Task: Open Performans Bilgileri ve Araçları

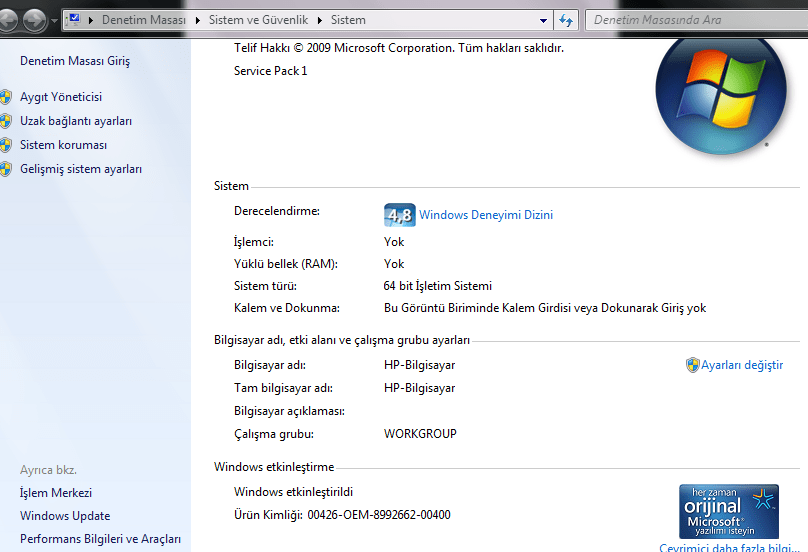Action: 100,539
